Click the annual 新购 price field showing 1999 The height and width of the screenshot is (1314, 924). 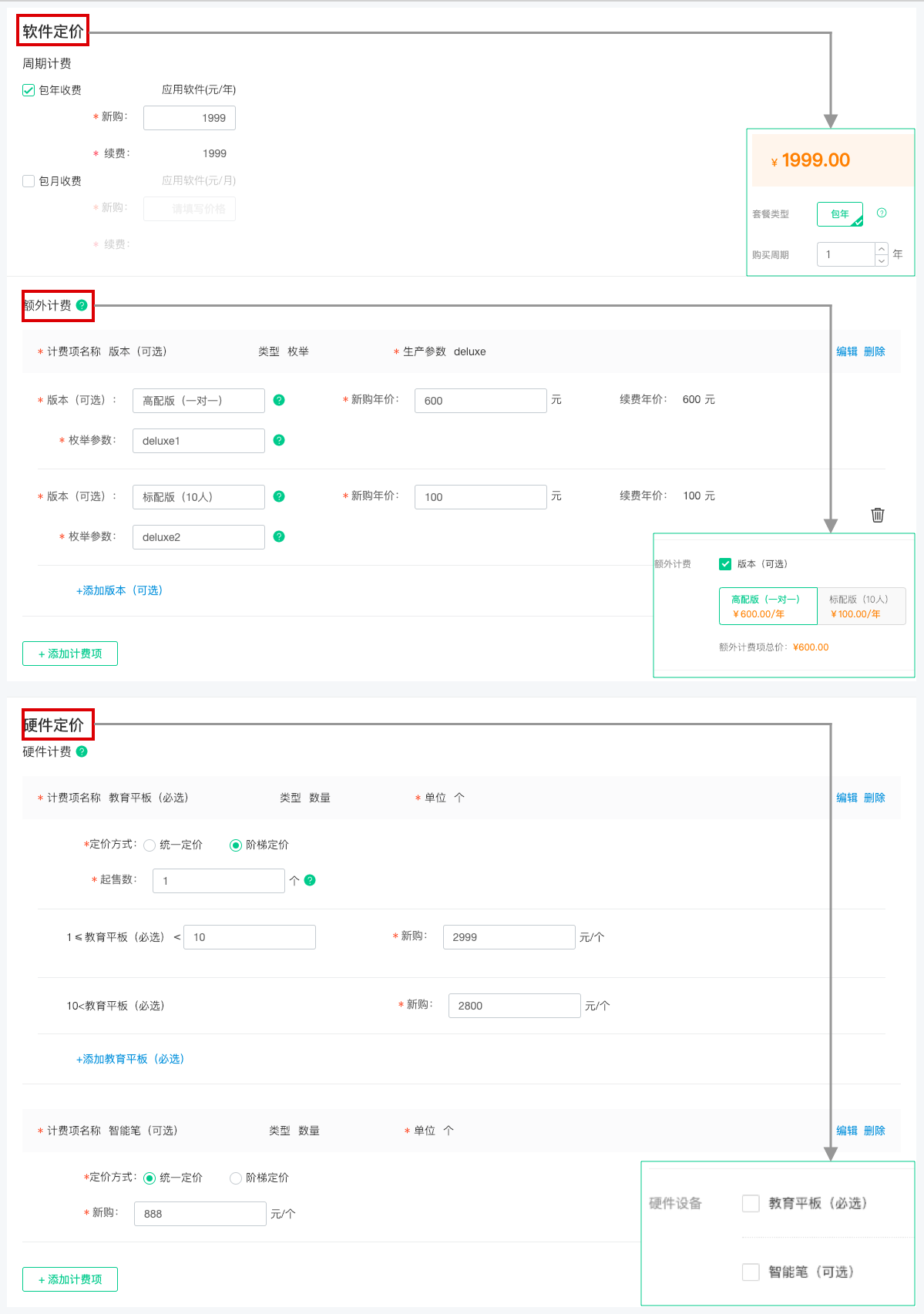190,118
